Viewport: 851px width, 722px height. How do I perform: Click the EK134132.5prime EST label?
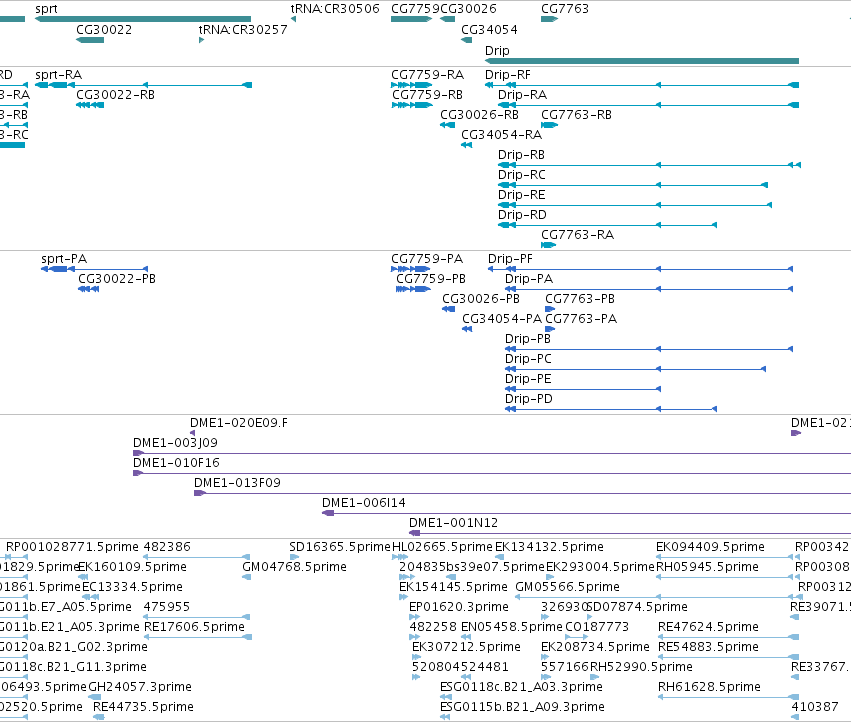(549, 546)
